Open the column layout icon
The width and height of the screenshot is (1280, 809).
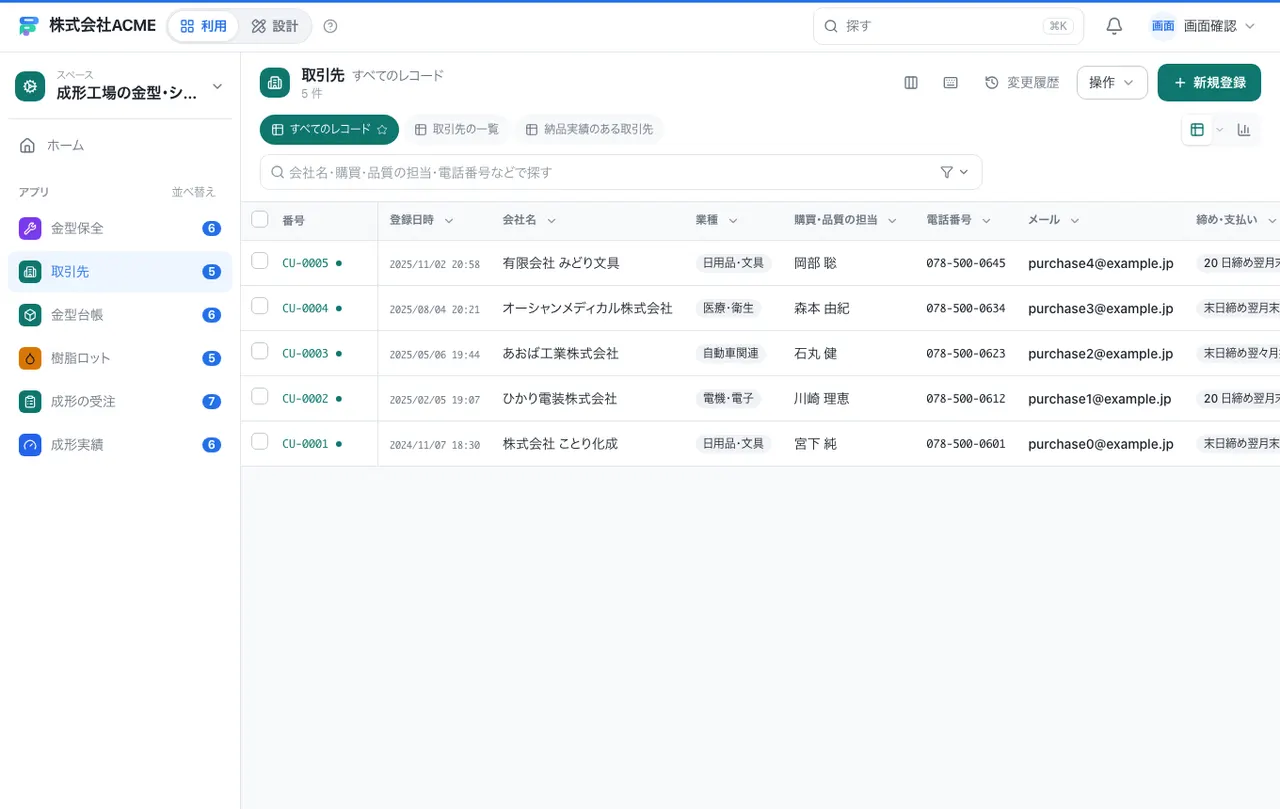(911, 83)
